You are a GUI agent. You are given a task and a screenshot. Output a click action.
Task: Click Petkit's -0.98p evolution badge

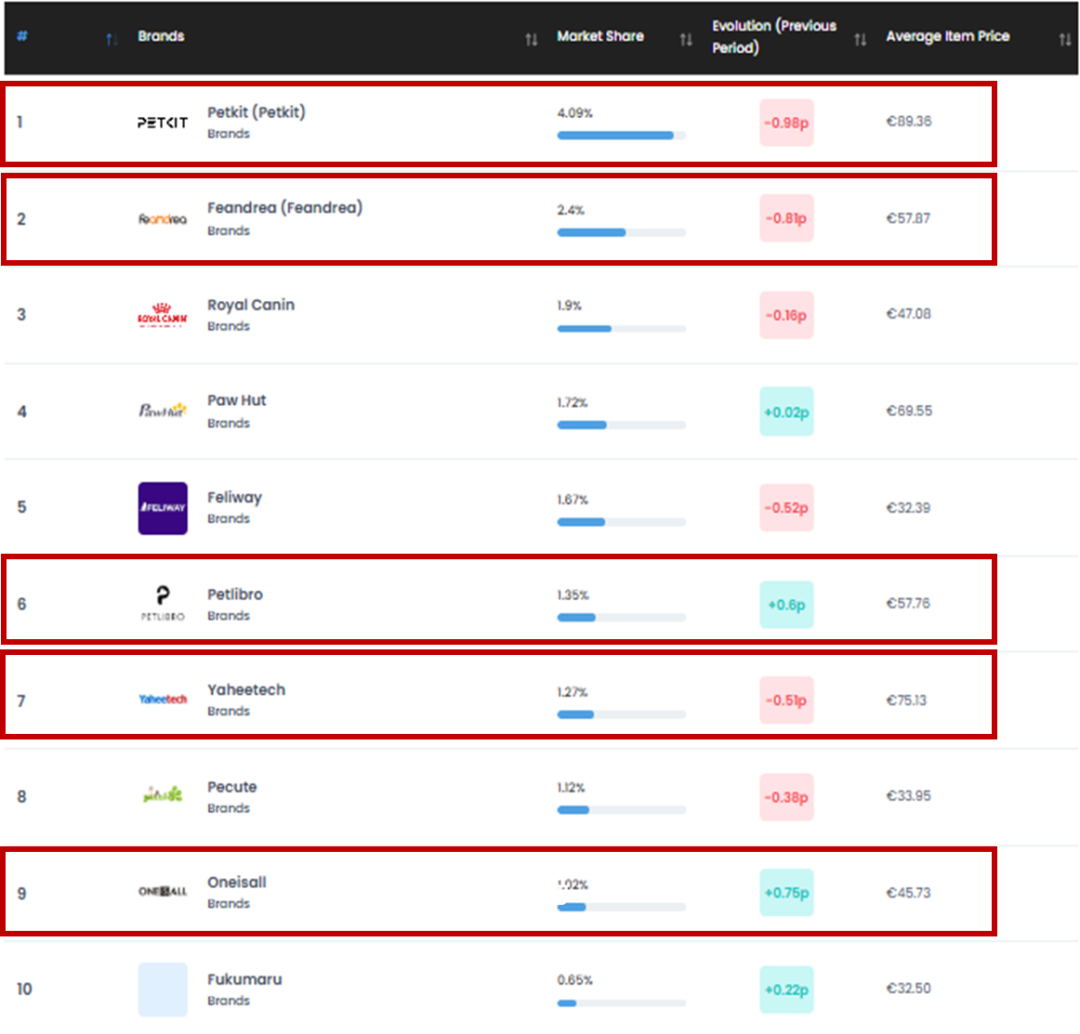pyautogui.click(x=786, y=123)
